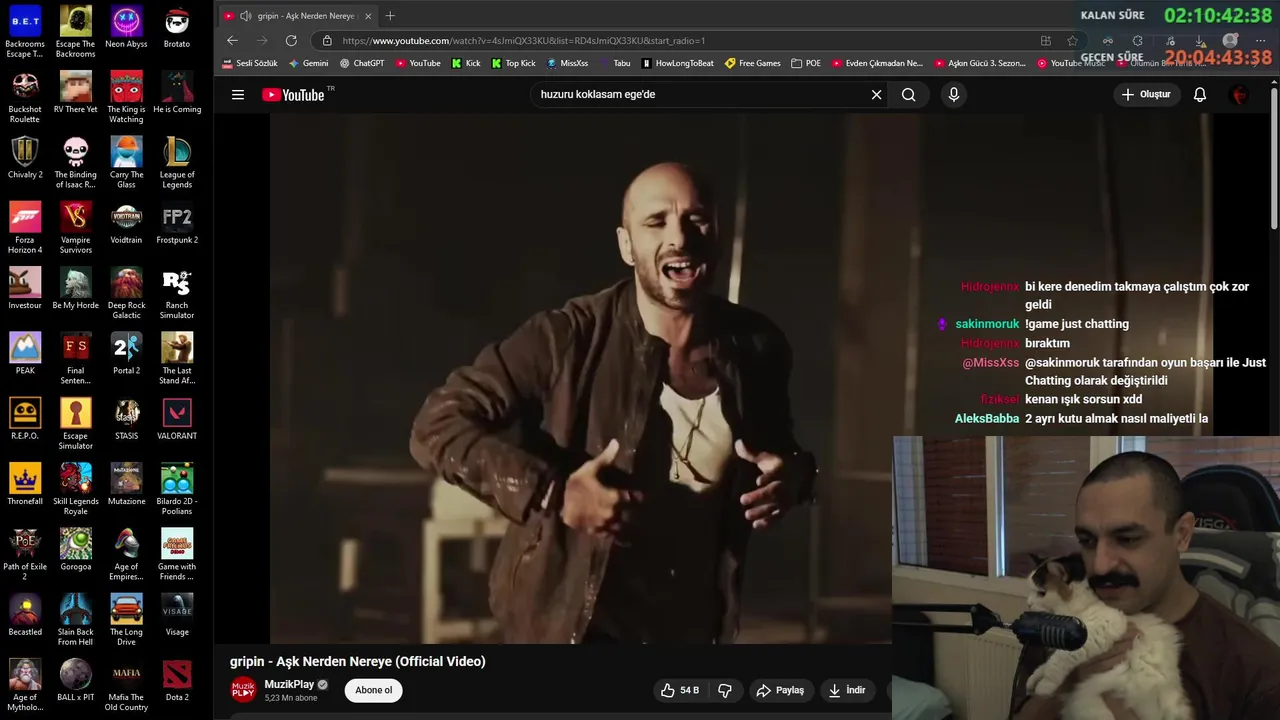The height and width of the screenshot is (720, 1280).
Task: Open the Top Kick bookmark
Action: (513, 63)
